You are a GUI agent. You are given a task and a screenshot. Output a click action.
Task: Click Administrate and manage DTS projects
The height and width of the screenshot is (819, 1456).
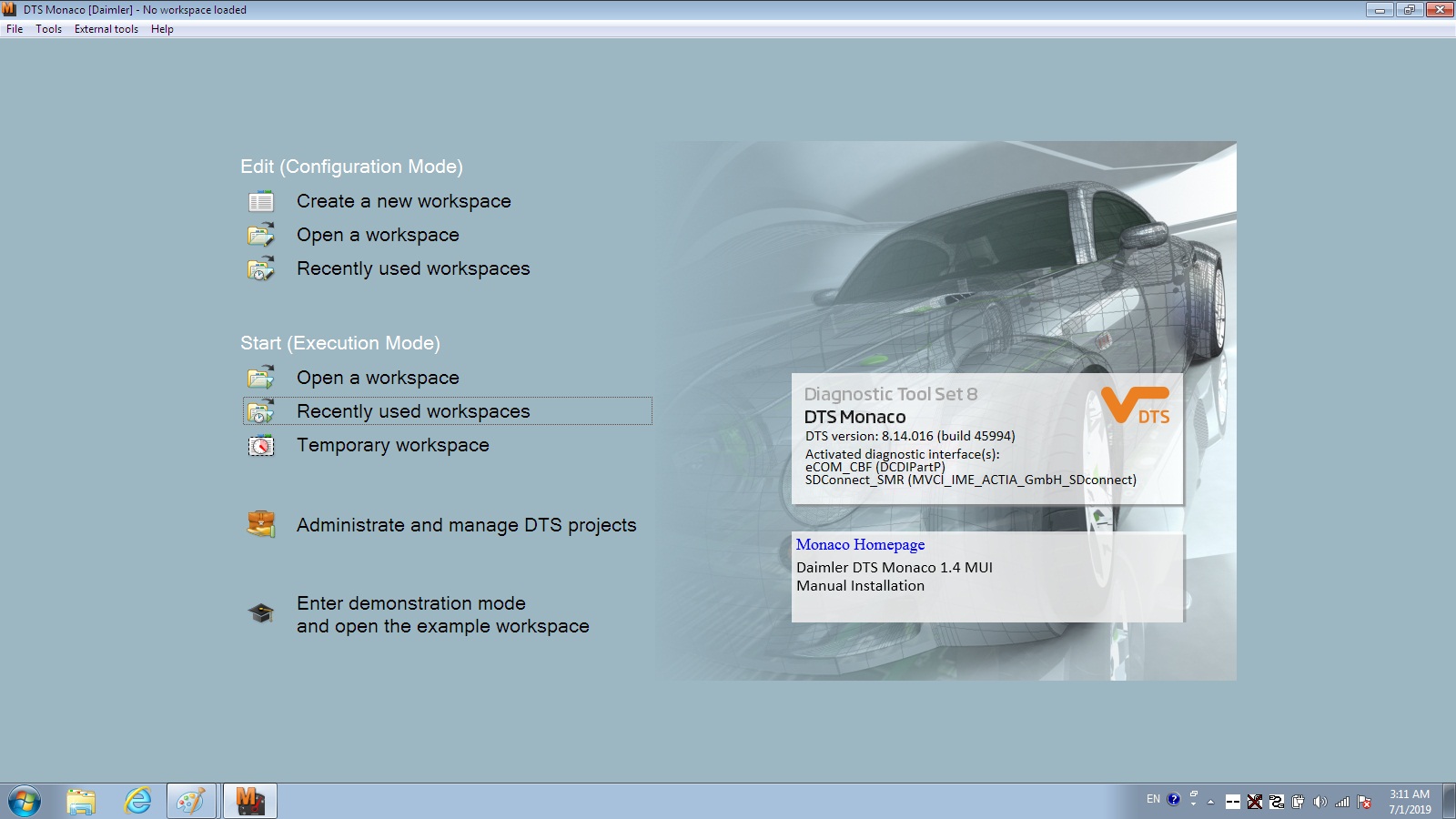pyautogui.click(x=467, y=525)
